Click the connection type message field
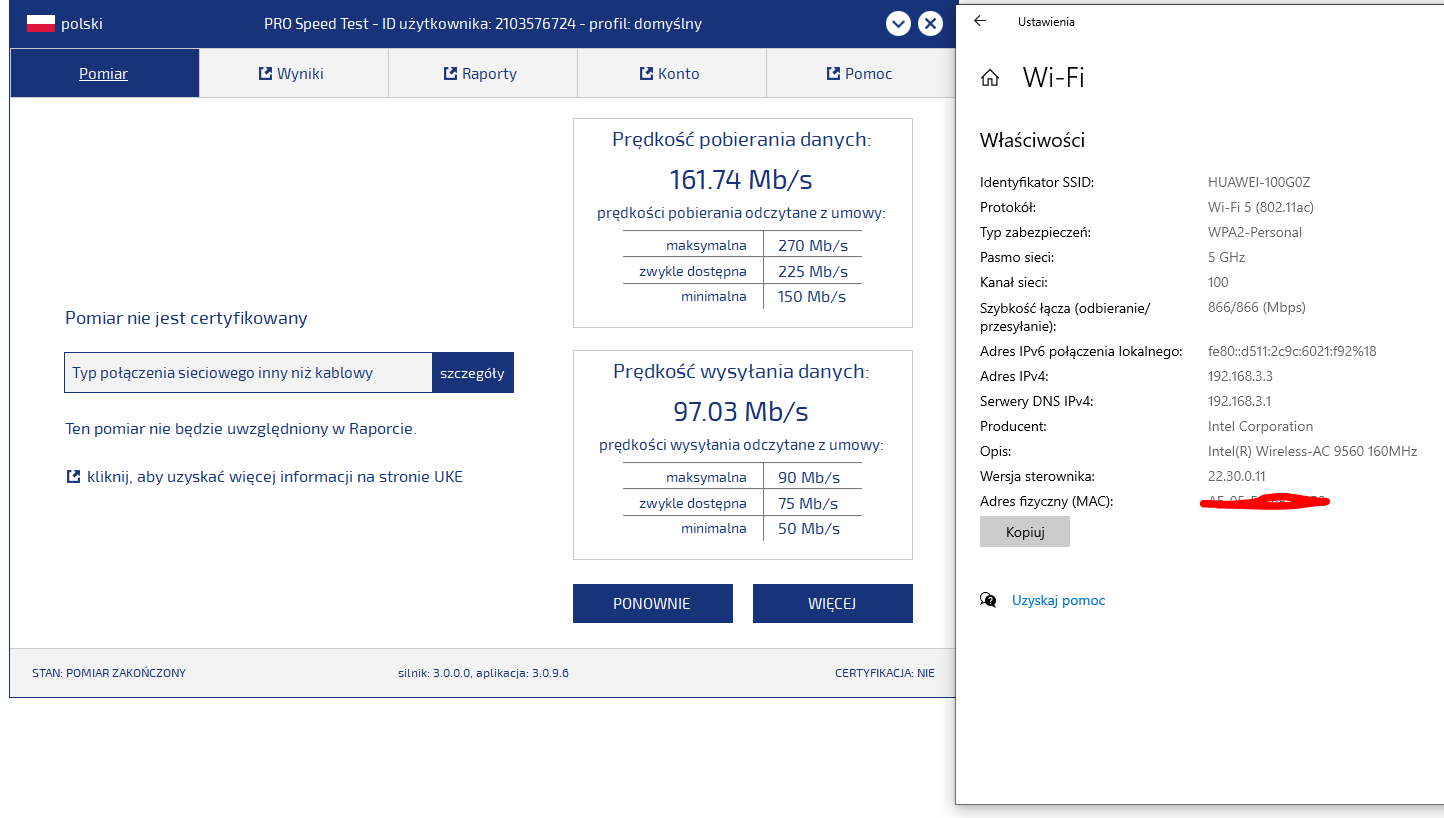The image size is (1444, 818). [x=248, y=373]
